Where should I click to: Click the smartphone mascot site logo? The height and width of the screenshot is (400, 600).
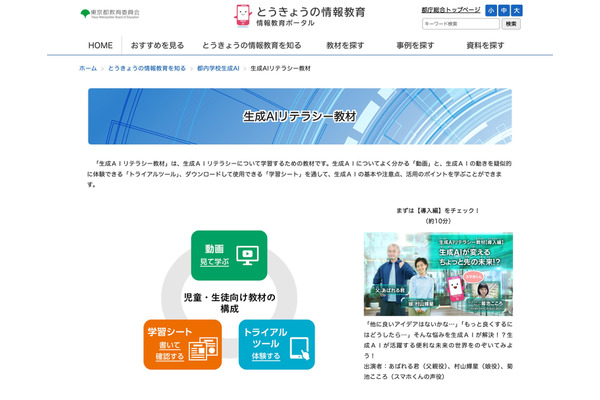pyautogui.click(x=243, y=16)
